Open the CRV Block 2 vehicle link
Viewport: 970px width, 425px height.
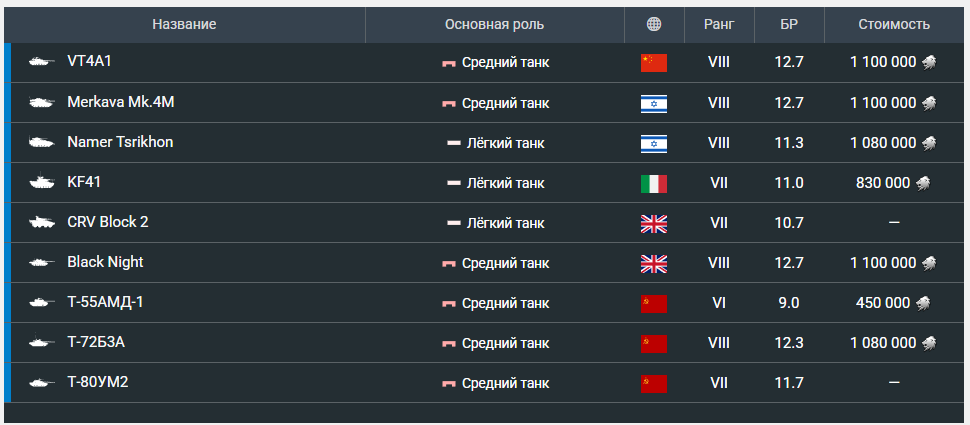point(108,222)
